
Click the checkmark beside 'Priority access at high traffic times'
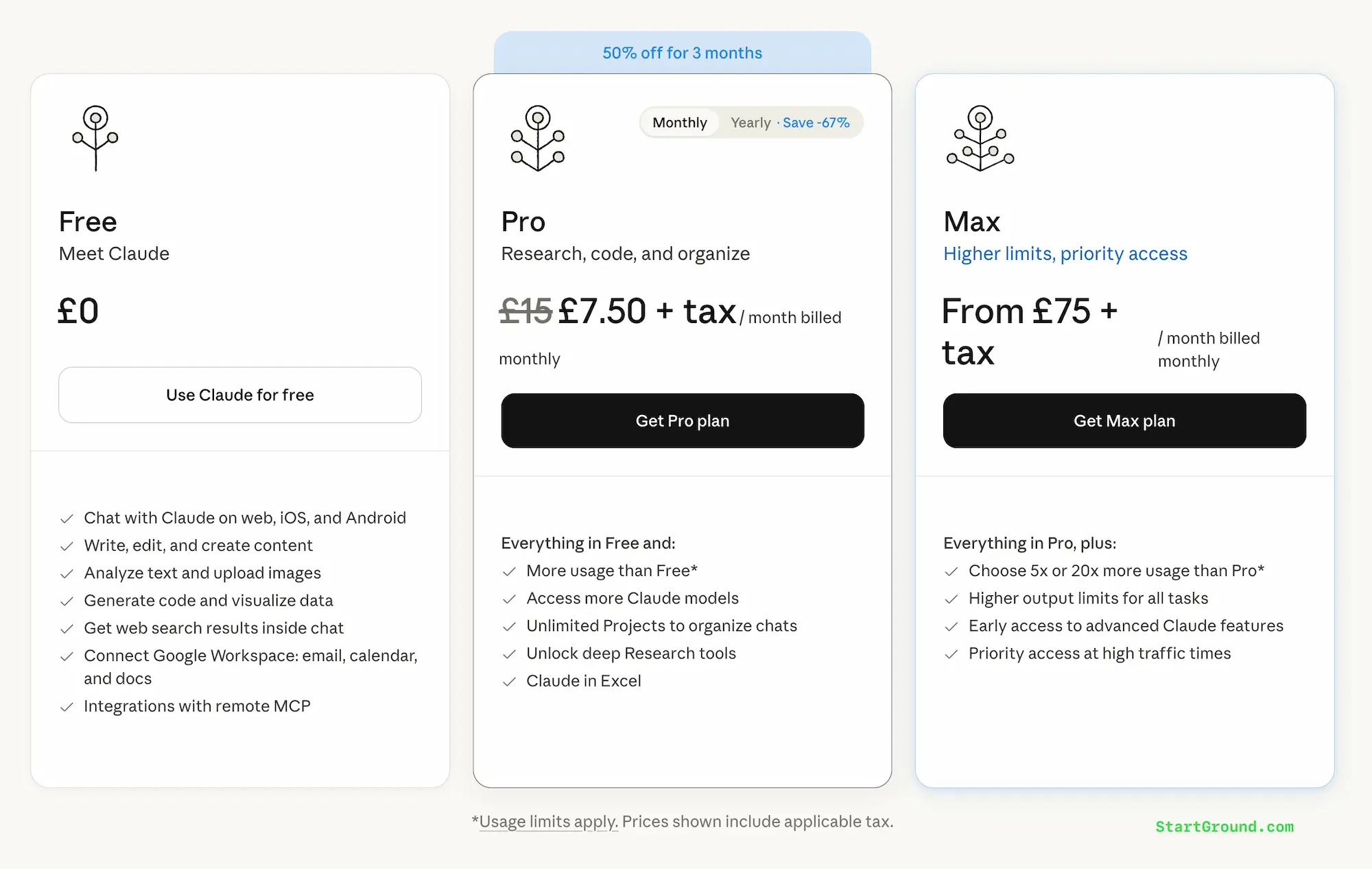pos(952,654)
